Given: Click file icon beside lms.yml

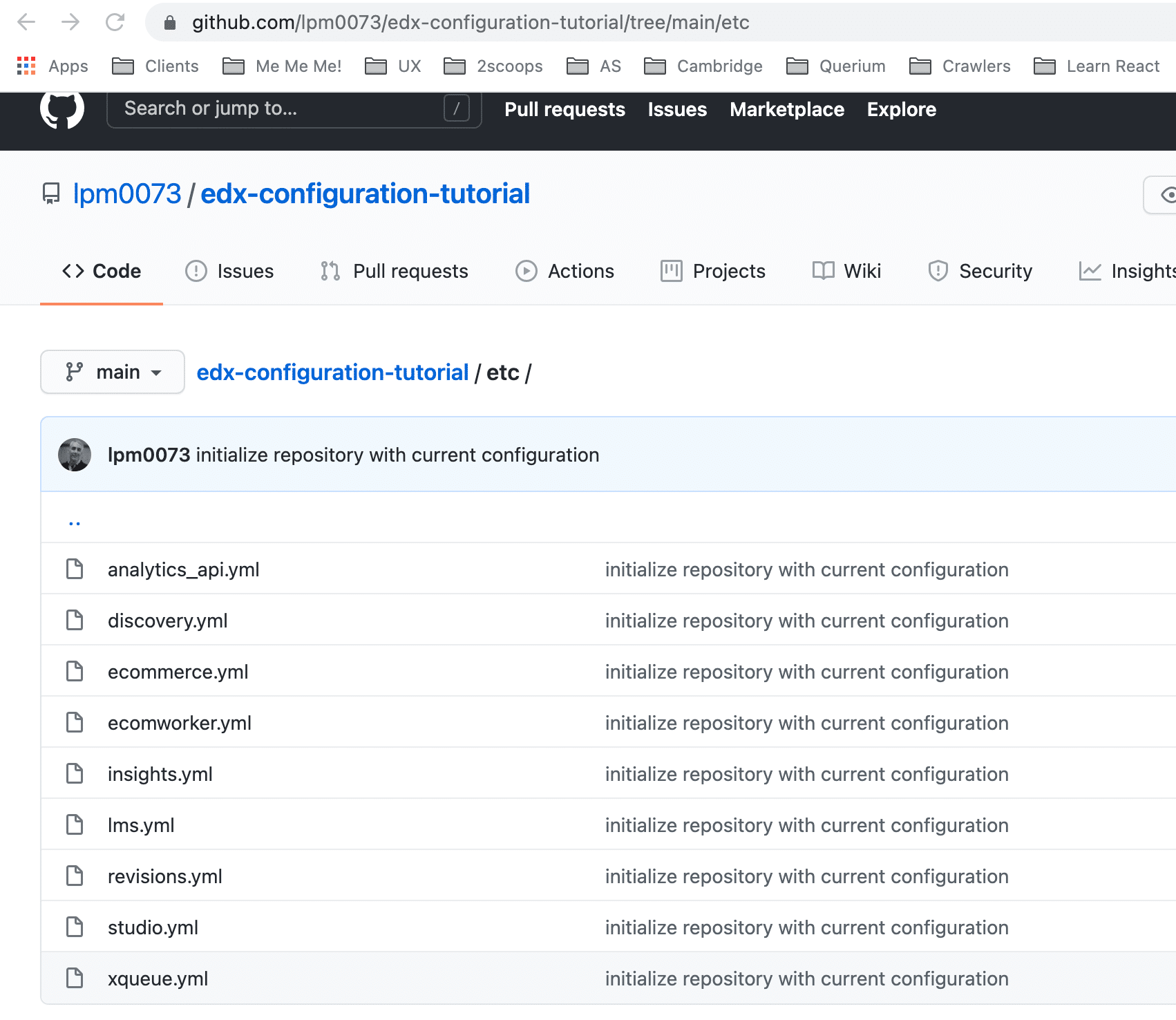Looking at the screenshot, I should click(x=75, y=825).
